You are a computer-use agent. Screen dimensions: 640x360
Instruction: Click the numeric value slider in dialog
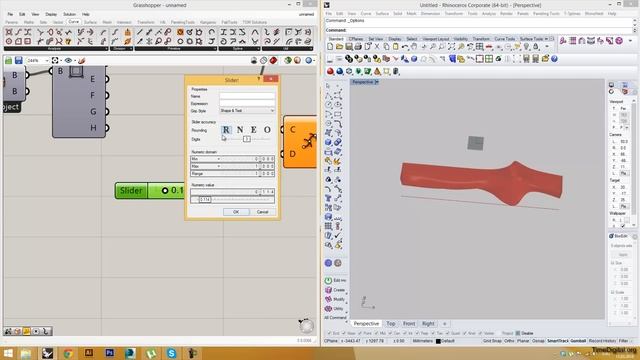click(232, 199)
